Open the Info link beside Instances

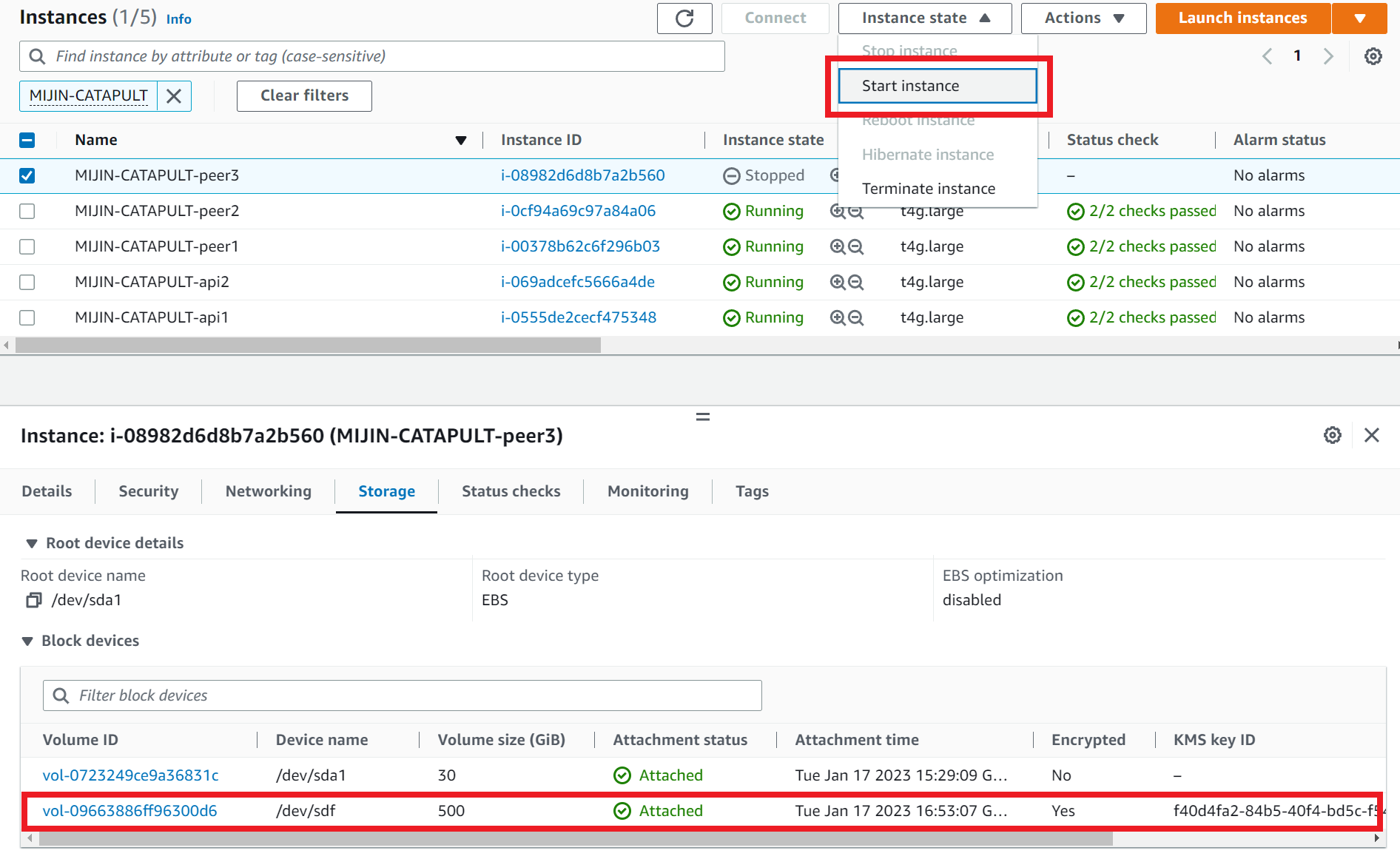pyautogui.click(x=179, y=19)
